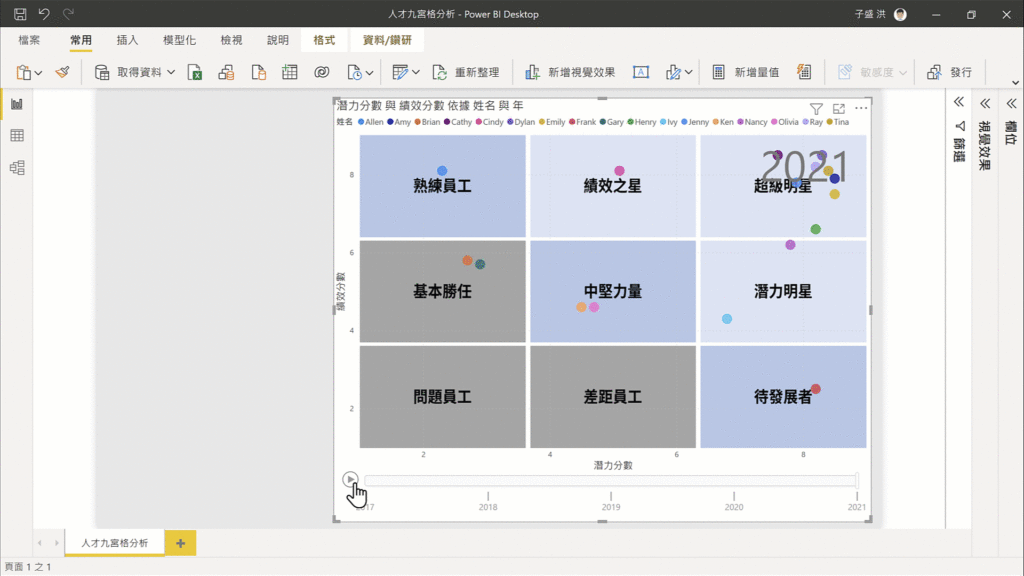1024x576 pixels.
Task: Collapse the ribbon with chevron
Action: click(1015, 83)
